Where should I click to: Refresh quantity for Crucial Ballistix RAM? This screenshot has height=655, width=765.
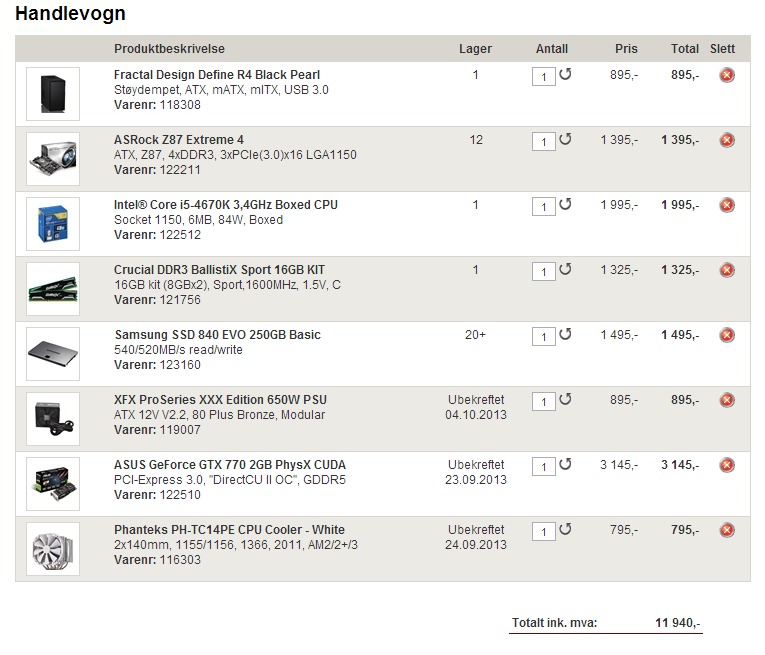pyautogui.click(x=565, y=269)
